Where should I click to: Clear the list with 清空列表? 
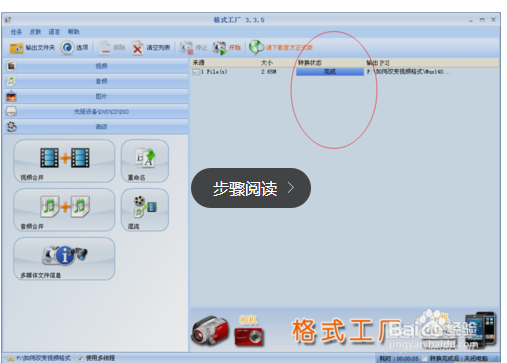click(151, 48)
